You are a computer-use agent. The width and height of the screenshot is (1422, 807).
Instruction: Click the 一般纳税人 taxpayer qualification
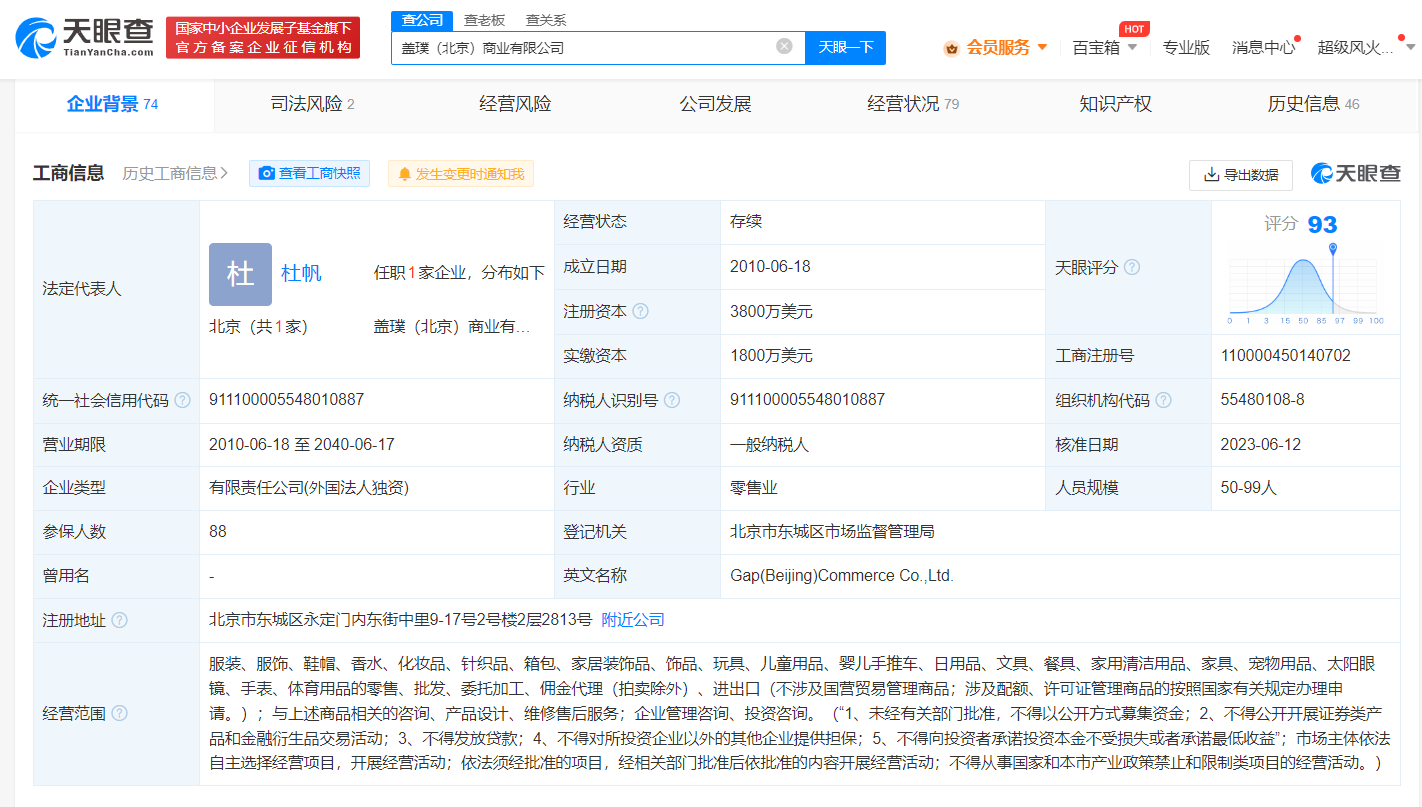click(x=769, y=444)
